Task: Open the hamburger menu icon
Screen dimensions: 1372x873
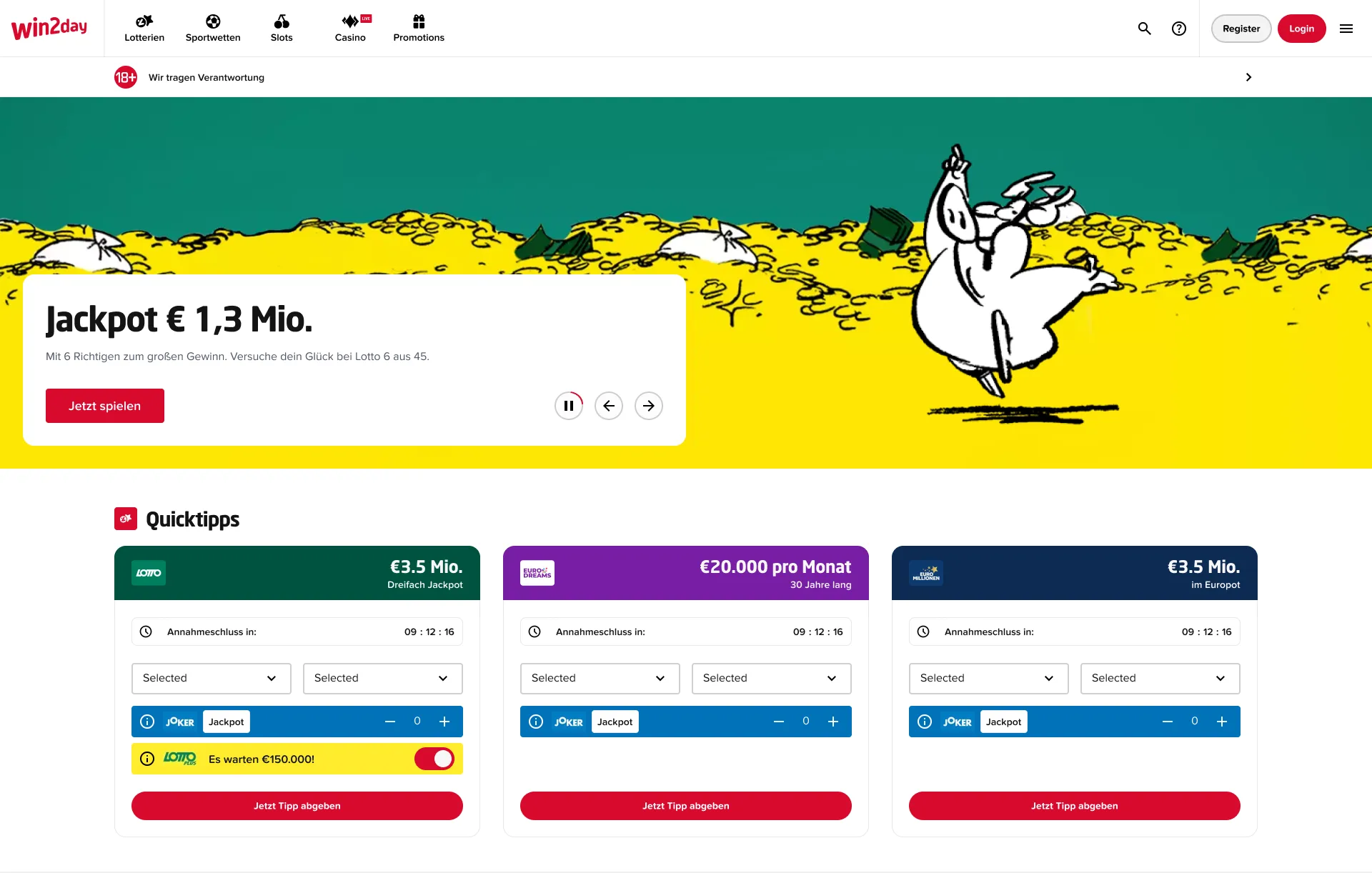Action: point(1346,29)
